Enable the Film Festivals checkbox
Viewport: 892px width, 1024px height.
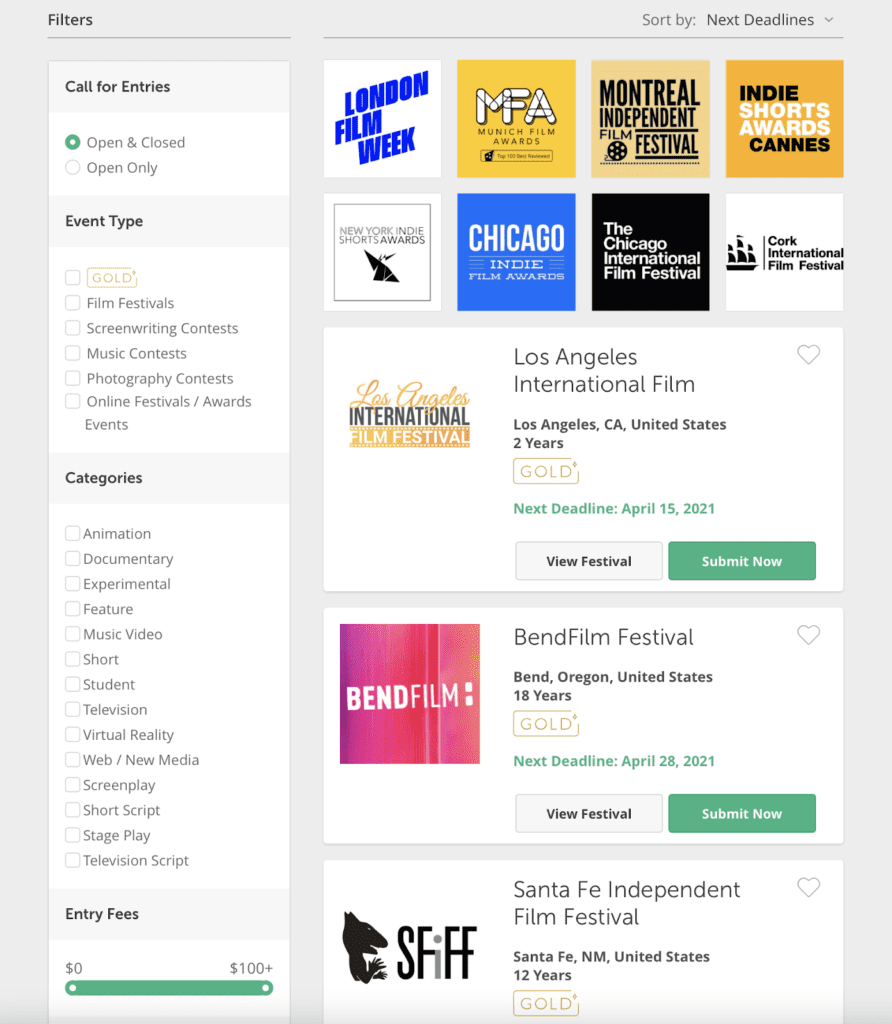(x=72, y=303)
